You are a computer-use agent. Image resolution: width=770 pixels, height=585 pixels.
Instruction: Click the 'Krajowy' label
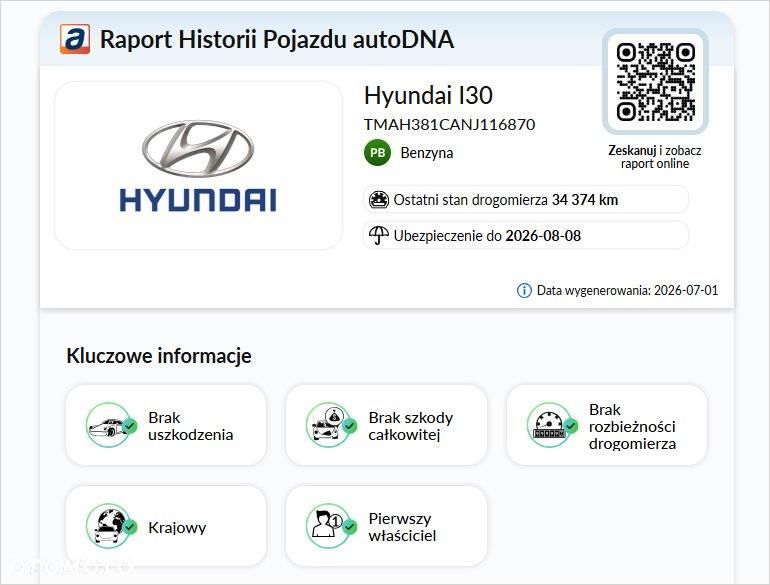(177, 528)
